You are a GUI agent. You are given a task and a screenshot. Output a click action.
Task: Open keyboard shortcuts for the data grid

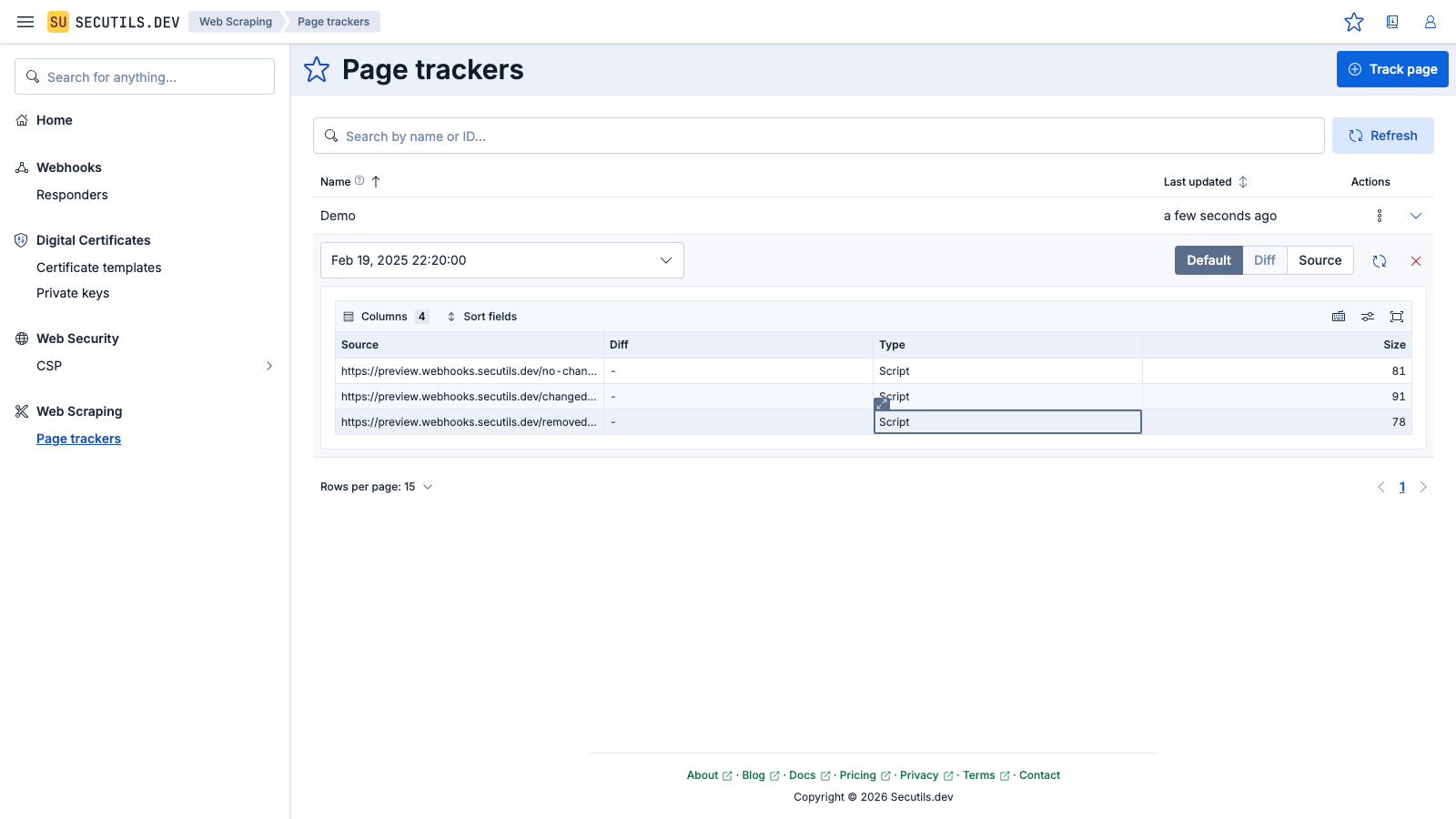[1339, 316]
